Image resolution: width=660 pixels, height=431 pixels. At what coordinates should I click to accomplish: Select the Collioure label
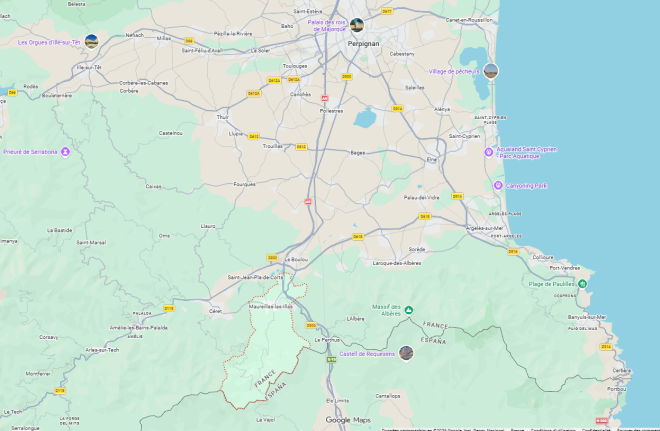[543, 257]
